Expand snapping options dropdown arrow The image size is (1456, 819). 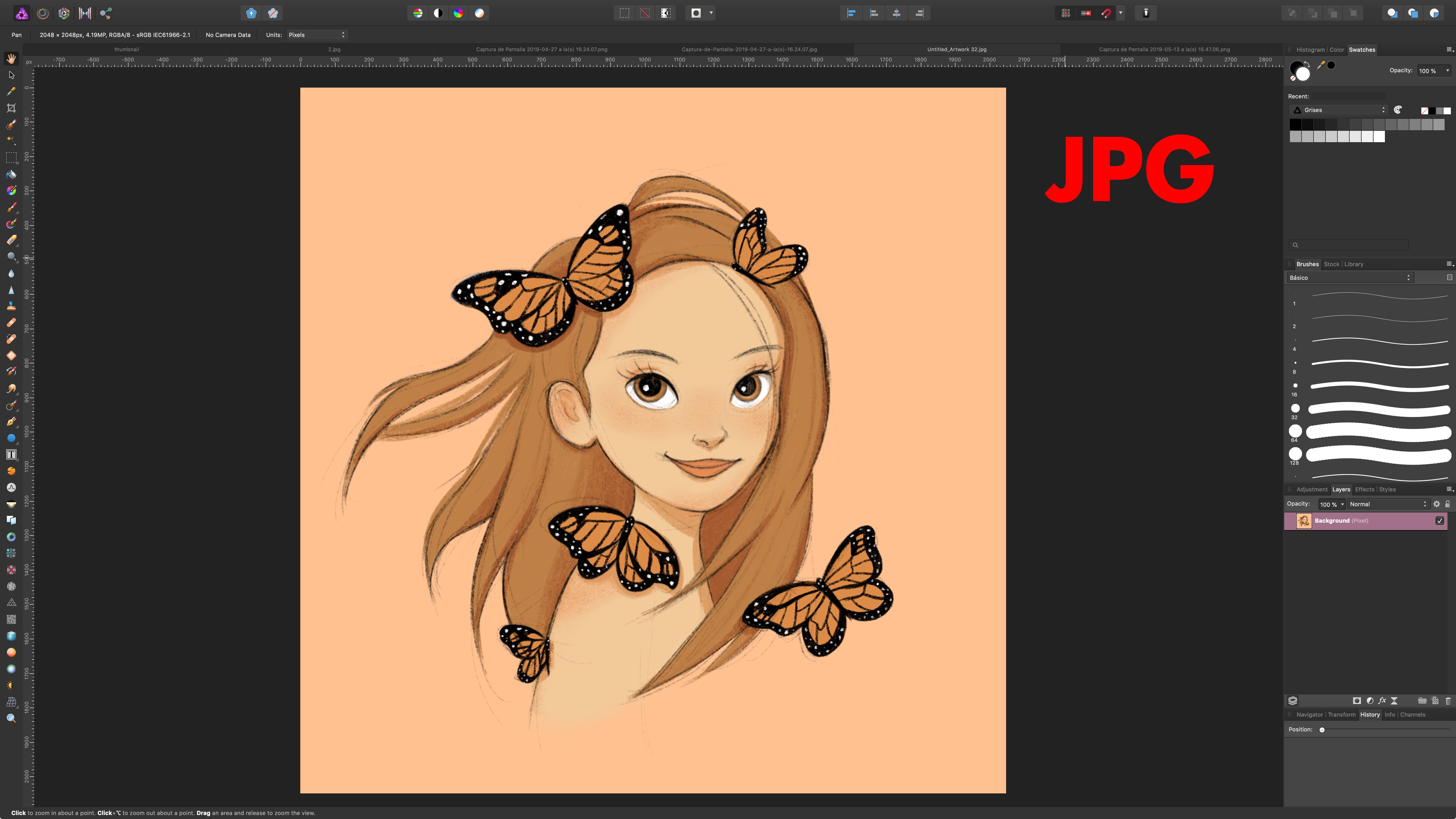(x=1120, y=13)
